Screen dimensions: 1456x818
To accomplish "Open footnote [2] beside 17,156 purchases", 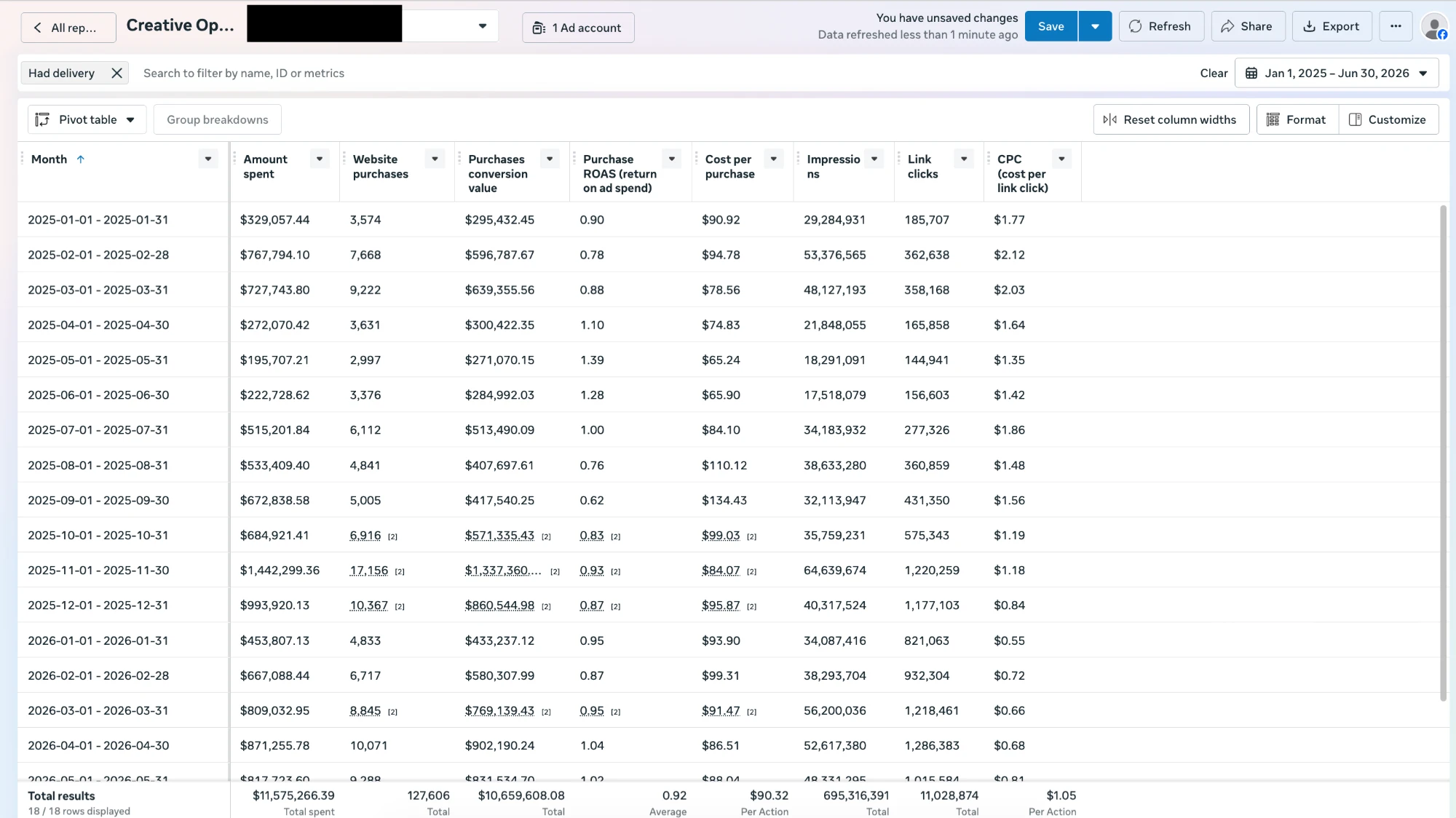I will [400, 571].
